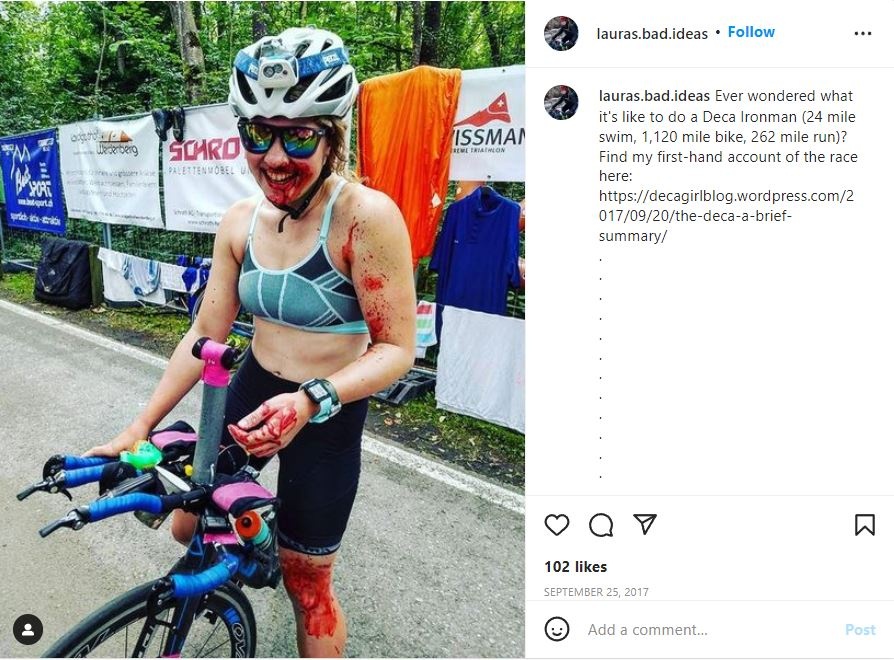The height and width of the screenshot is (660, 894).
Task: Open caption username lauras.bad.ideas
Action: [x=654, y=96]
